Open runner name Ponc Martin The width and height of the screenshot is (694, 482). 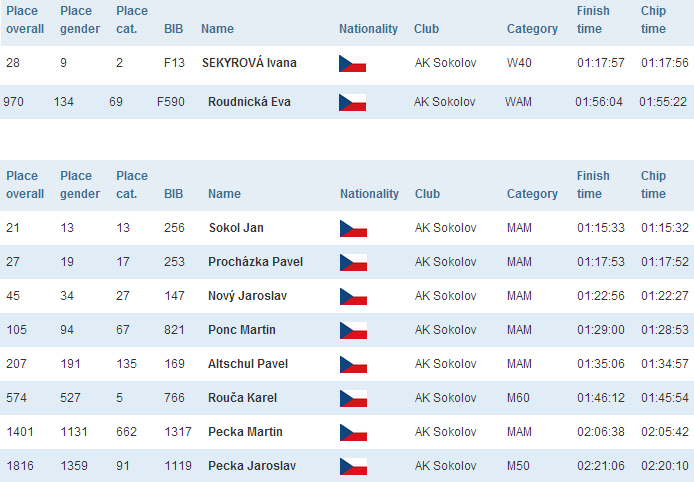click(x=242, y=330)
